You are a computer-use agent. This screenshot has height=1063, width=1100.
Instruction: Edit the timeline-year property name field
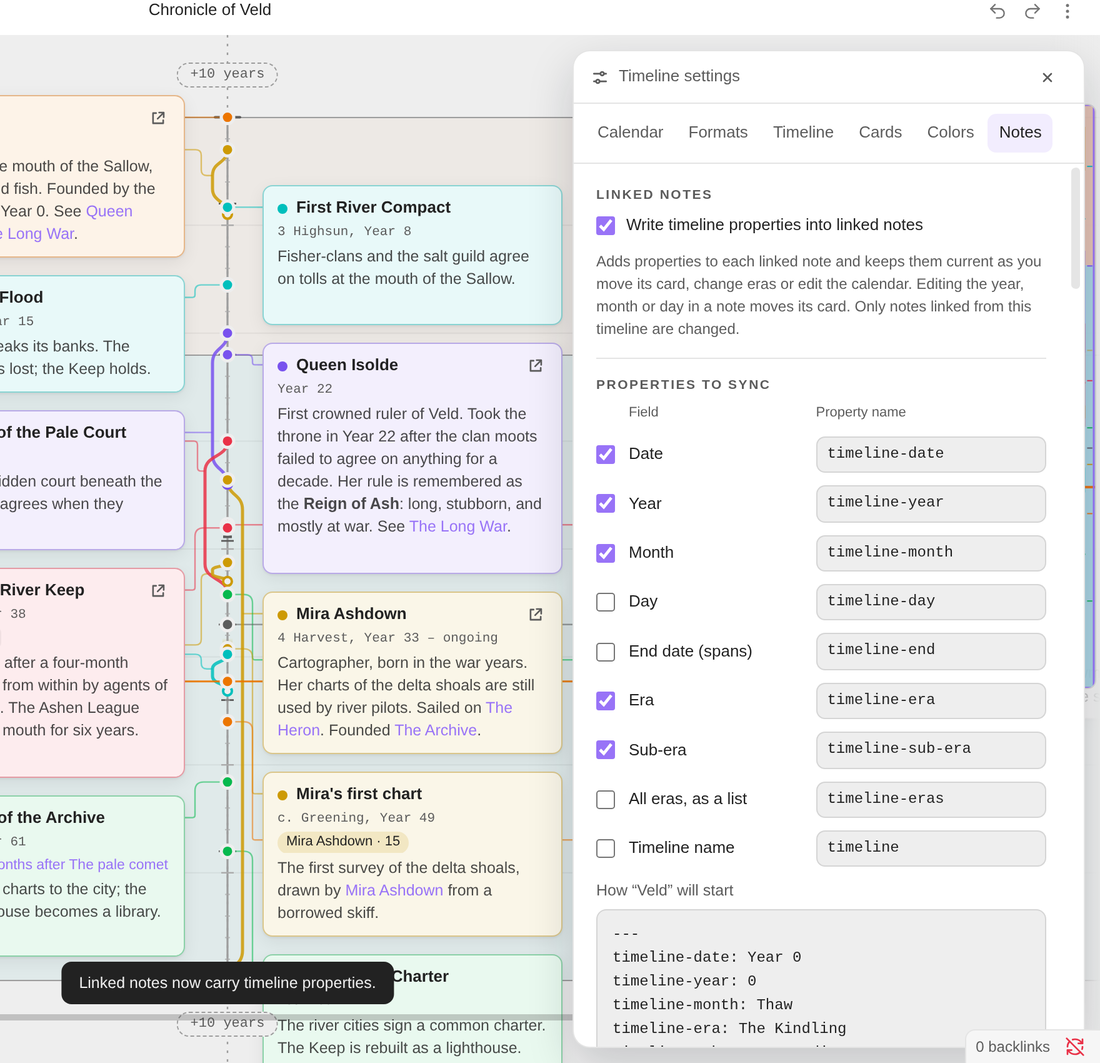click(x=930, y=503)
